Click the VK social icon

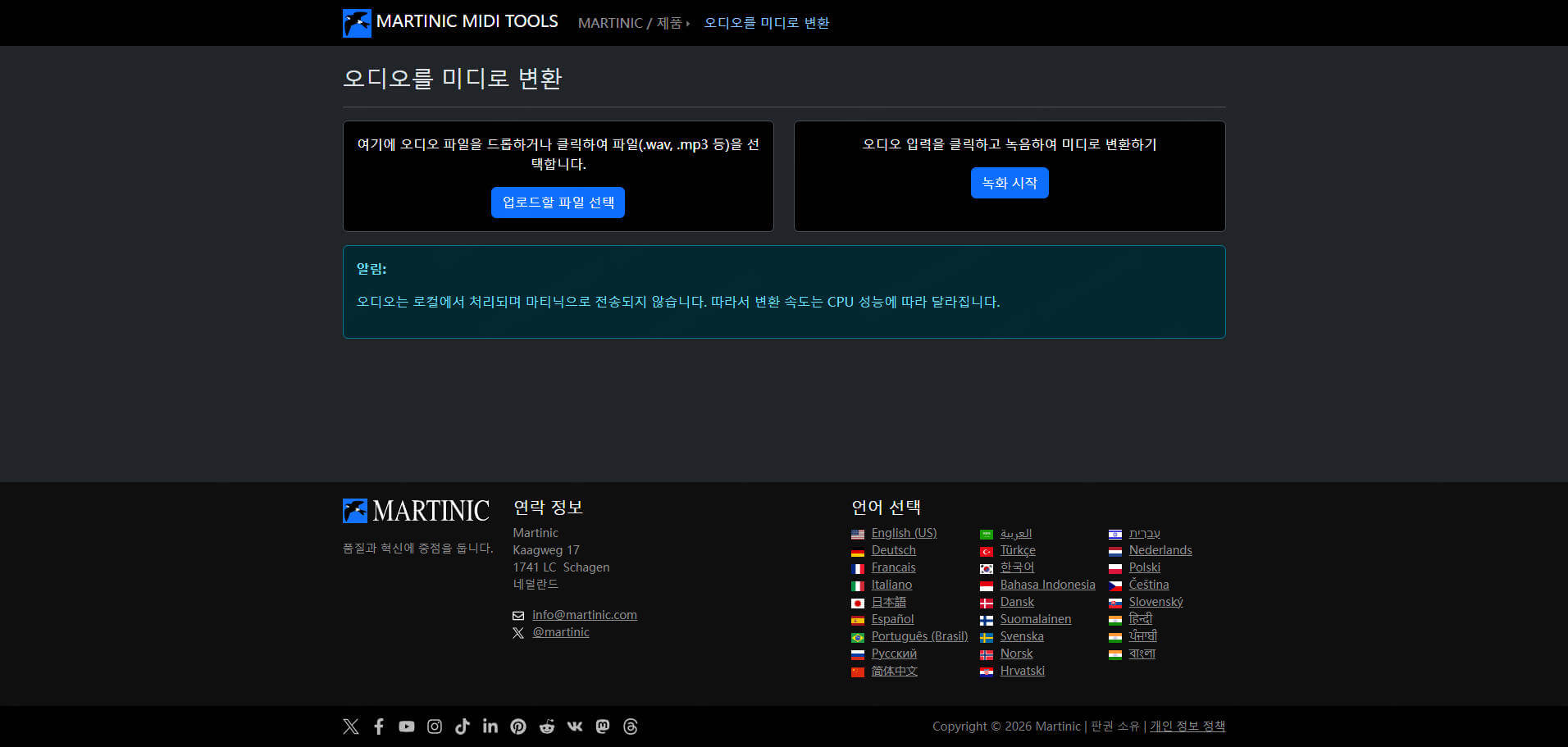point(575,727)
